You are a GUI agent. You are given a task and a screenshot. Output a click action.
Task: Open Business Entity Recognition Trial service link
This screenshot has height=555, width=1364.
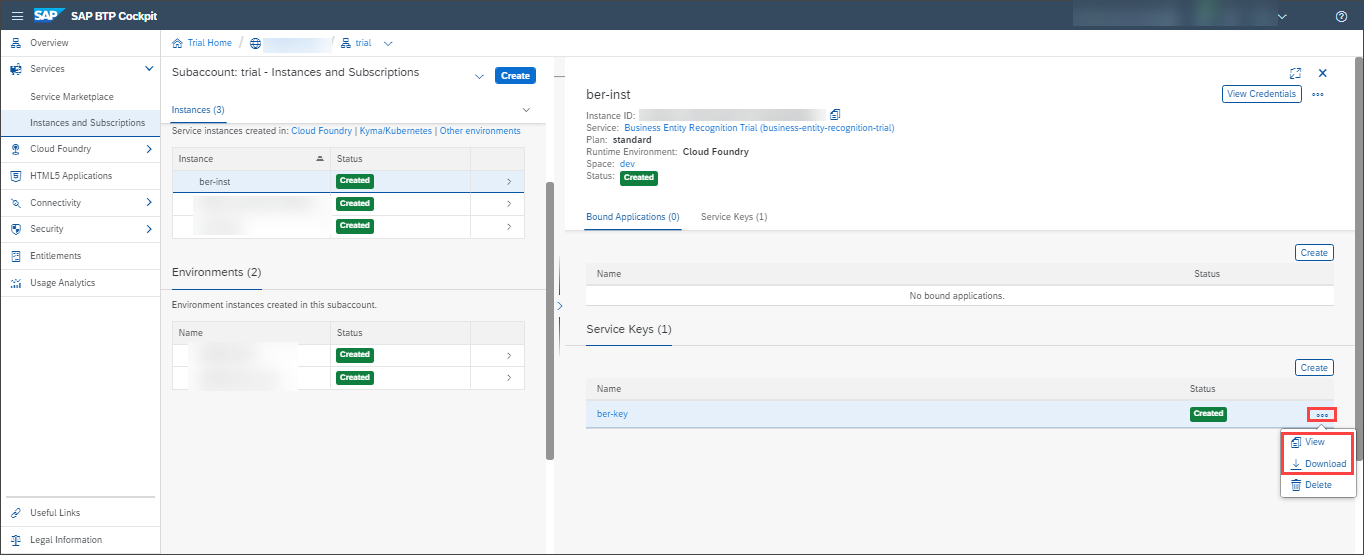click(759, 128)
